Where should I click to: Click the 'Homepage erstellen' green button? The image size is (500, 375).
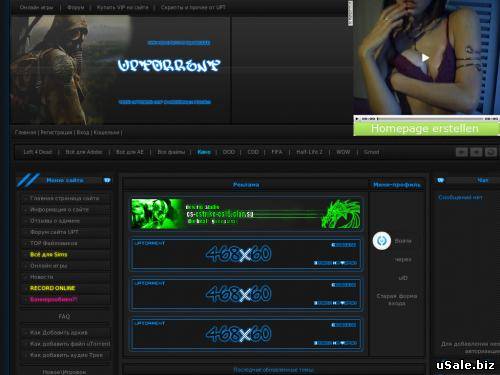pos(426,129)
